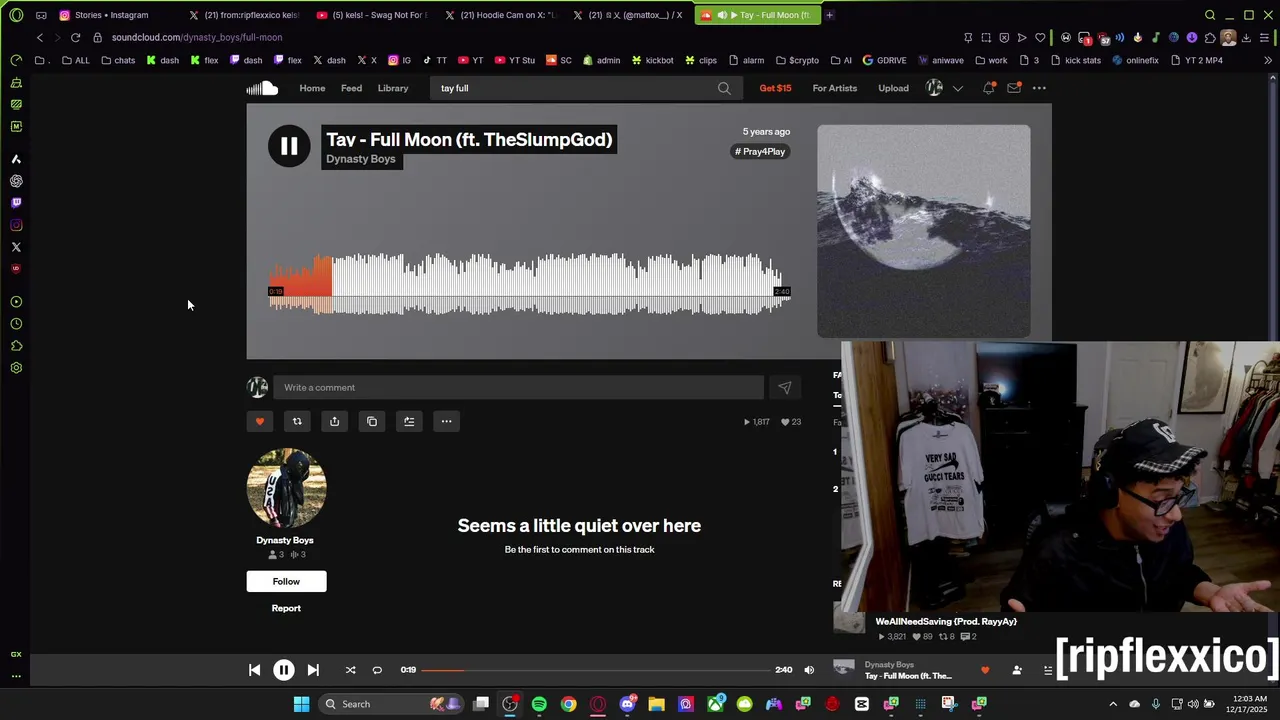Open the sidebar Settings gear icon
The height and width of the screenshot is (720, 1280).
pos(16,368)
